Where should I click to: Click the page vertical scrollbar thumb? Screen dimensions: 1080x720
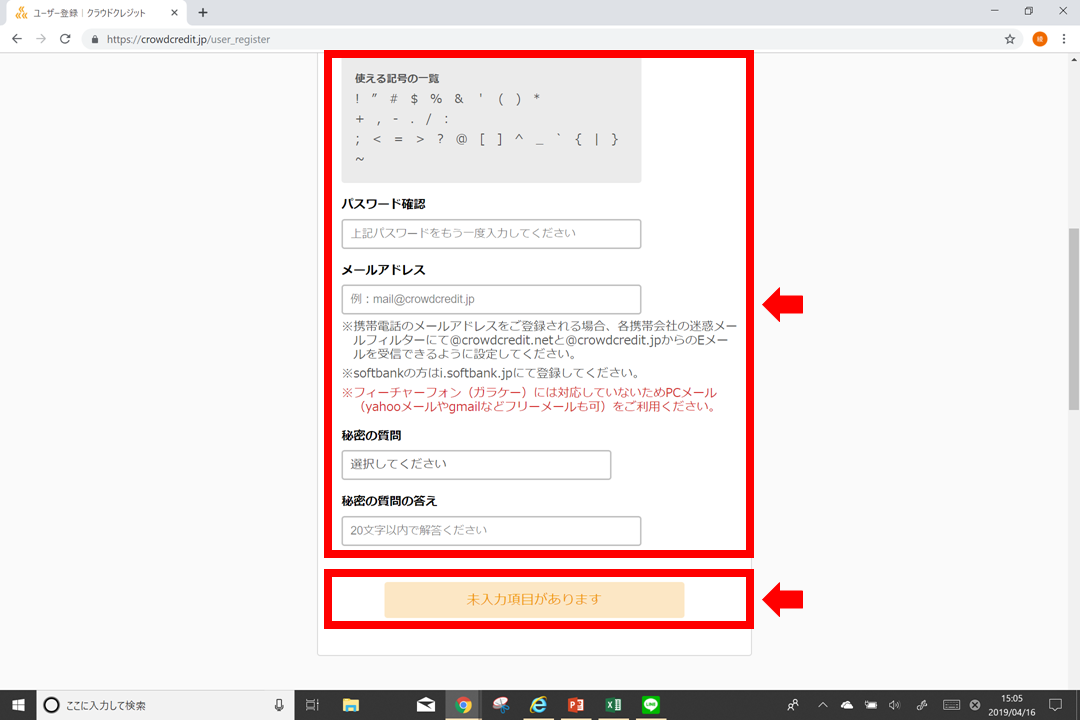tap(1074, 319)
